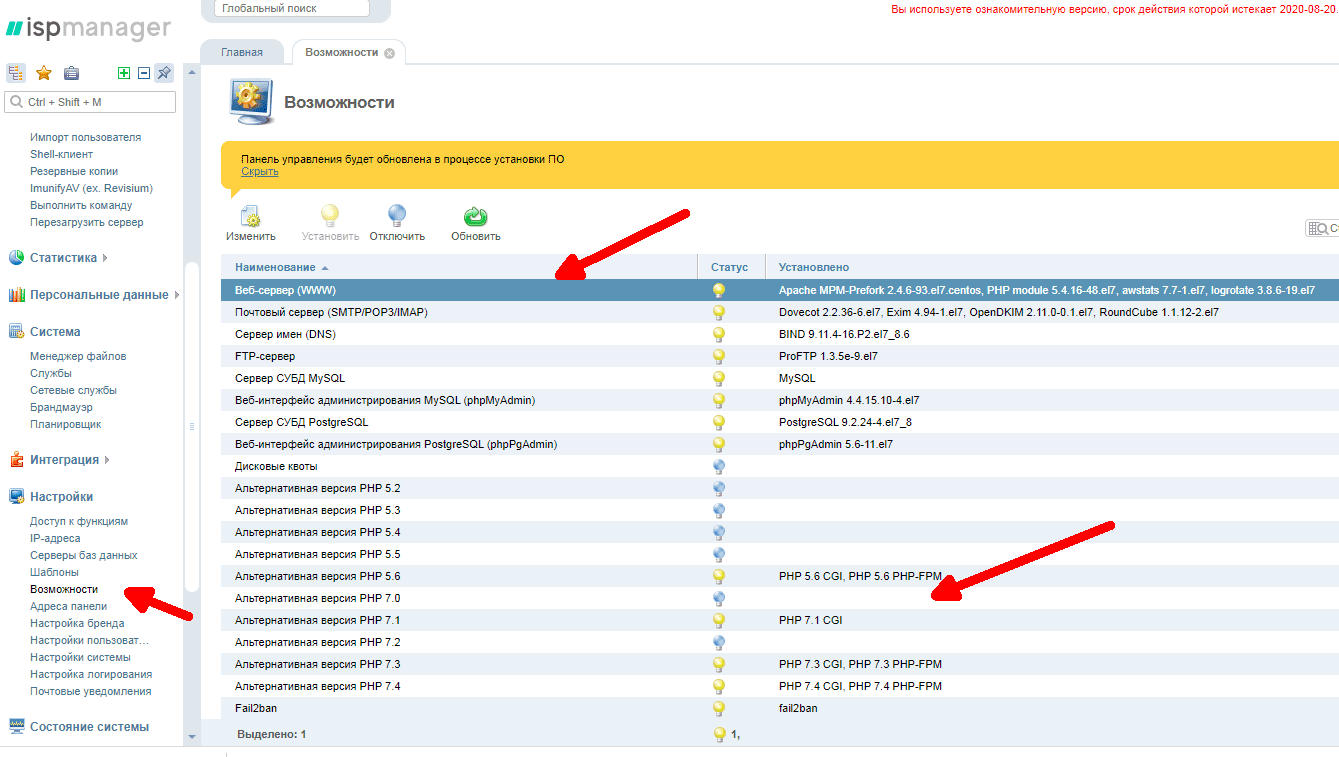Expand all menu sections with green plus

click(124, 73)
